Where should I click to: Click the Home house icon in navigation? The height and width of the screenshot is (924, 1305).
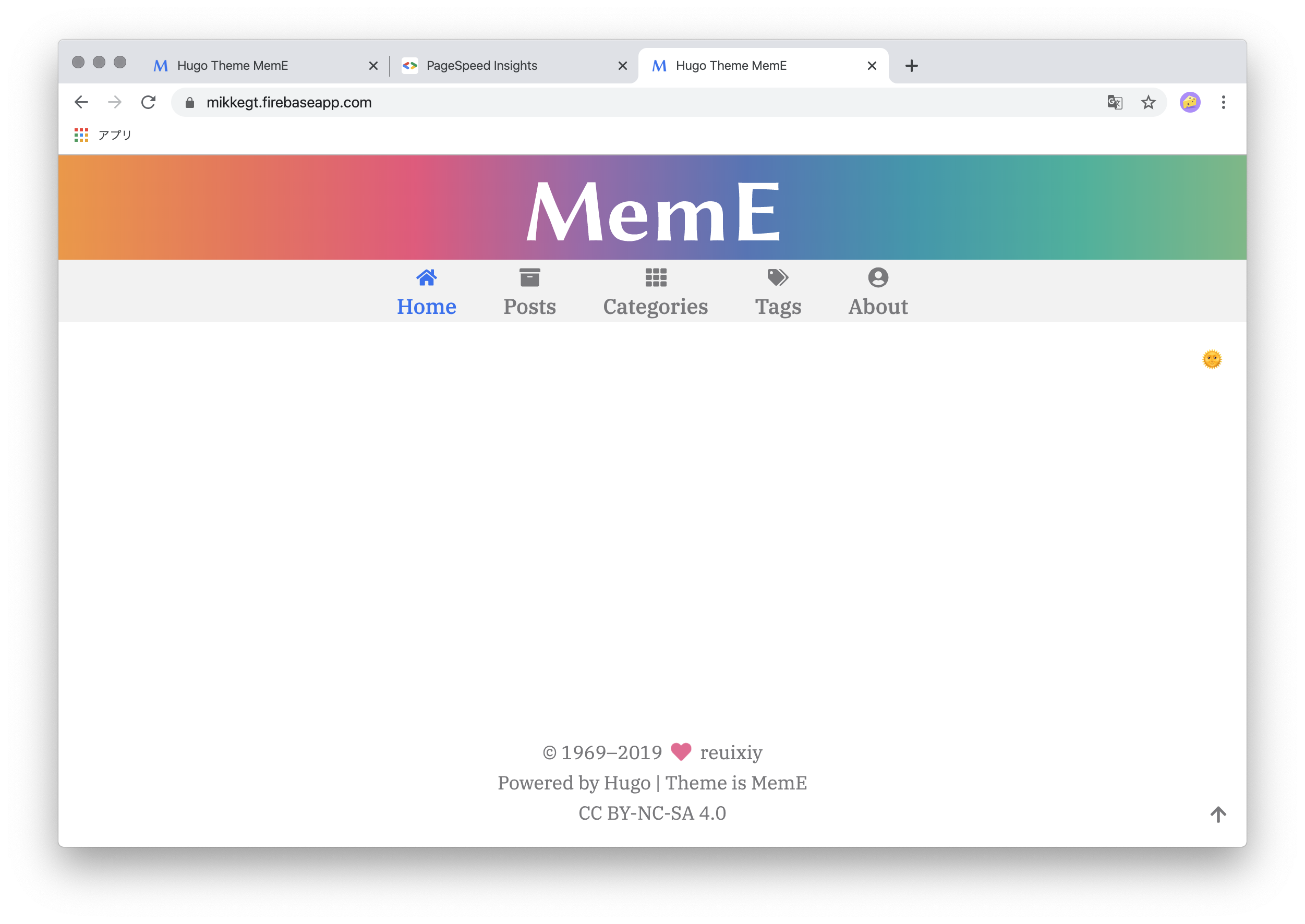426,277
